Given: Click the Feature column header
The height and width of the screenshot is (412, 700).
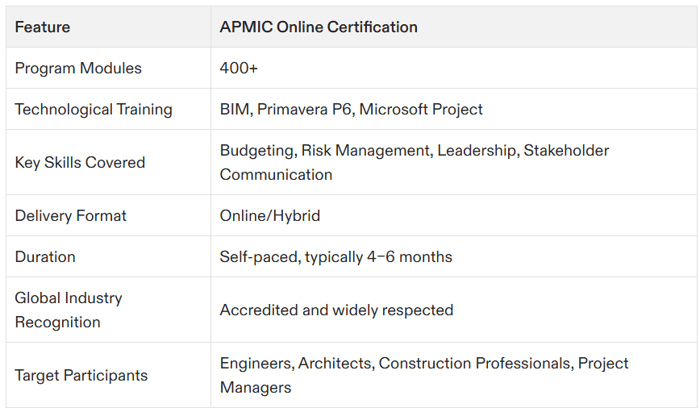Looking at the screenshot, I should pyautogui.click(x=42, y=27).
